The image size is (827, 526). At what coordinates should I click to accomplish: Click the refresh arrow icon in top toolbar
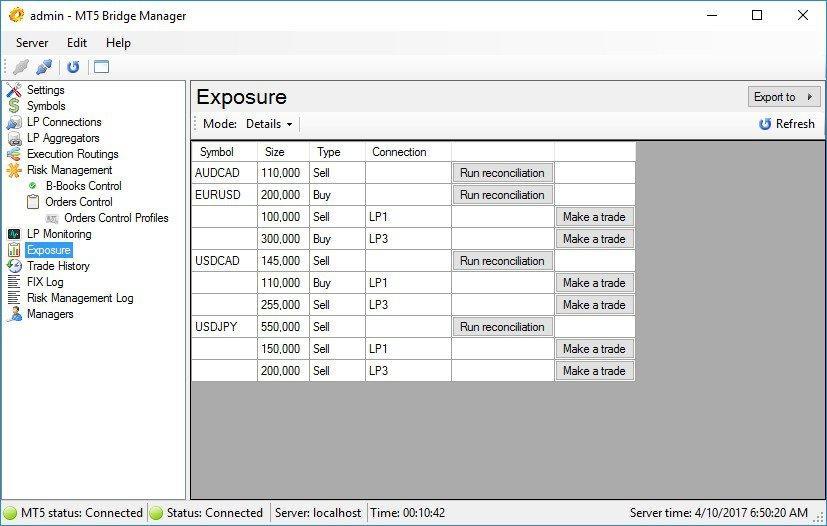click(x=73, y=67)
